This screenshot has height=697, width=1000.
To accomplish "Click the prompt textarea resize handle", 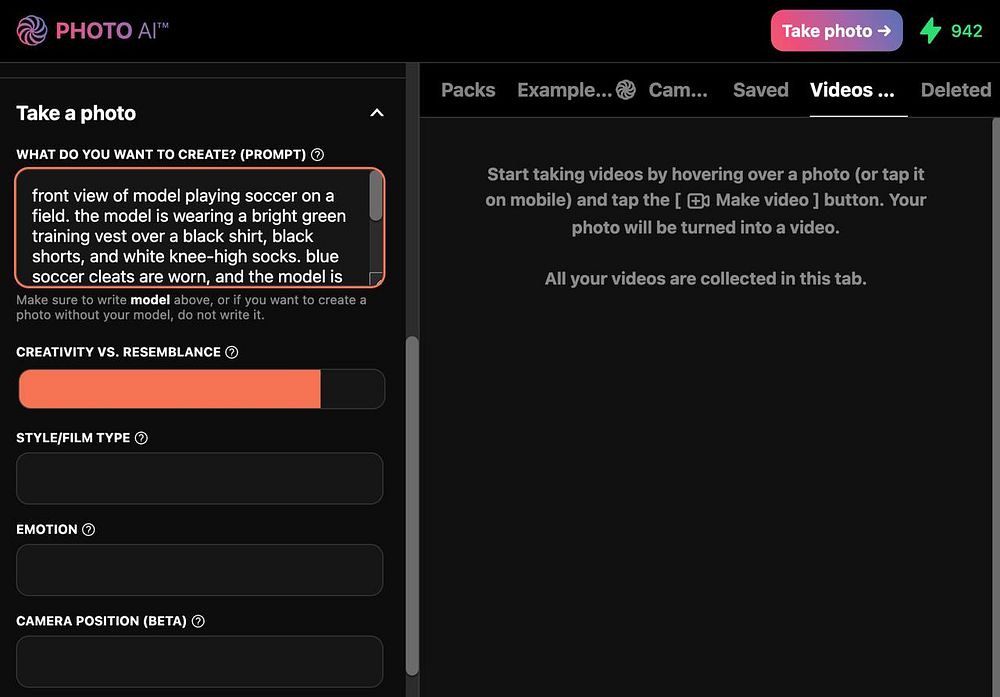I will click(376, 279).
